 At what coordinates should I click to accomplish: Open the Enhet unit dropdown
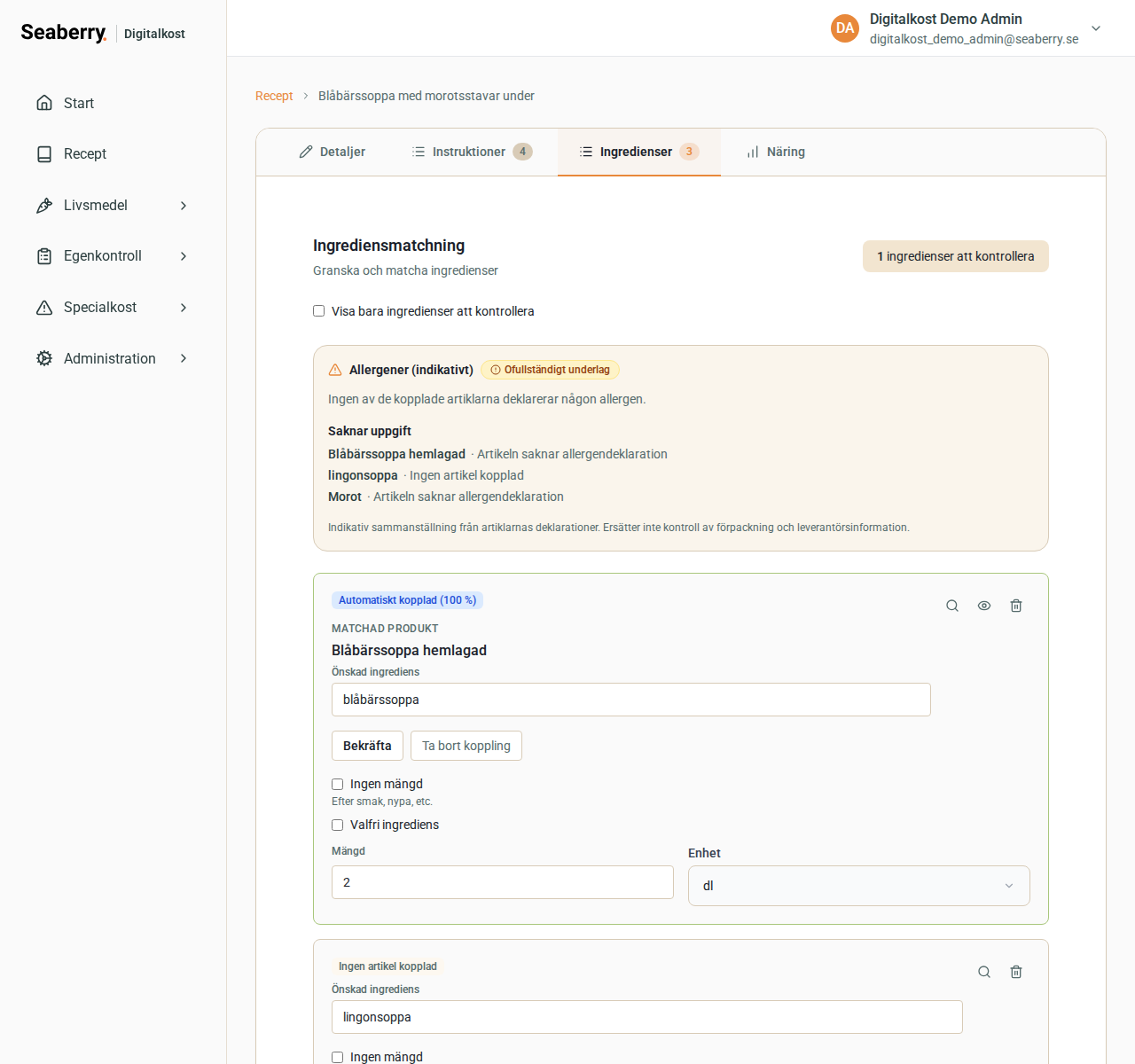pos(859,886)
